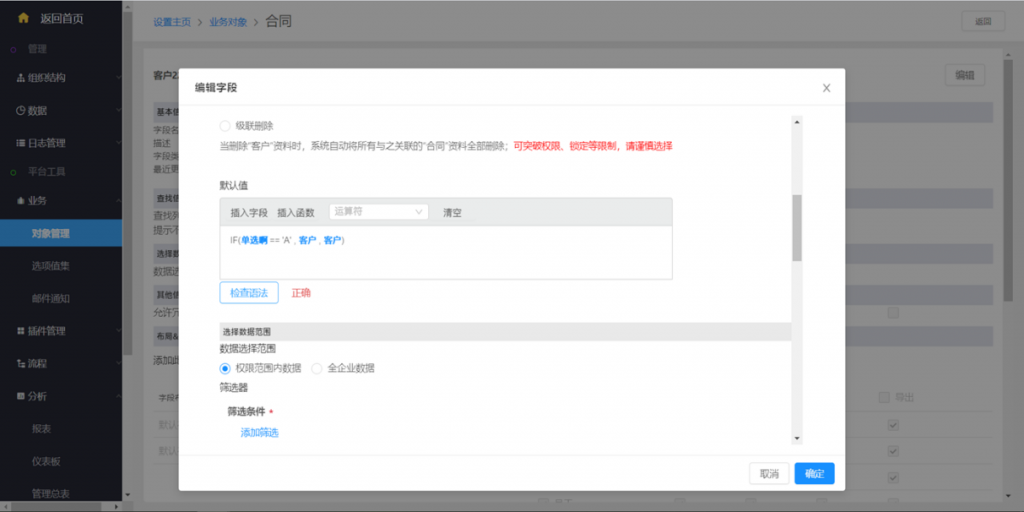Select the 全企业数据 radio button

coord(317,368)
